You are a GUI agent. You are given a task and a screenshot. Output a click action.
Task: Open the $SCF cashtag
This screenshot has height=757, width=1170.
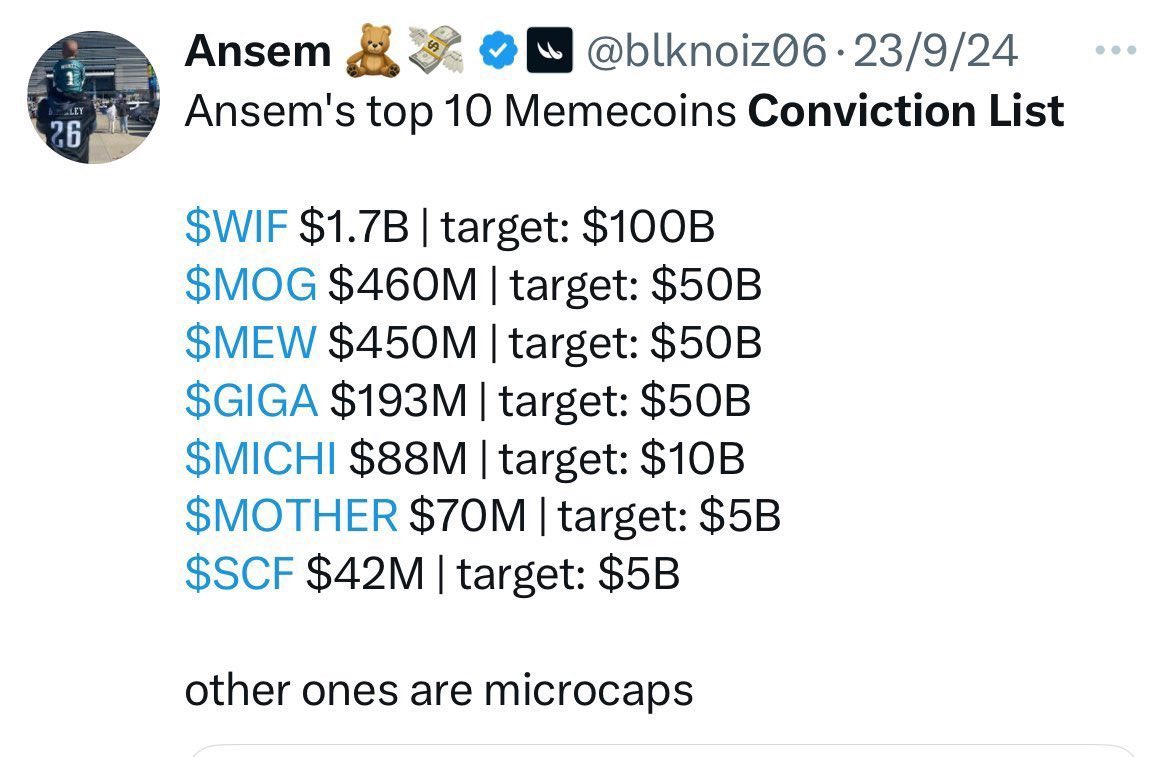coord(239,574)
